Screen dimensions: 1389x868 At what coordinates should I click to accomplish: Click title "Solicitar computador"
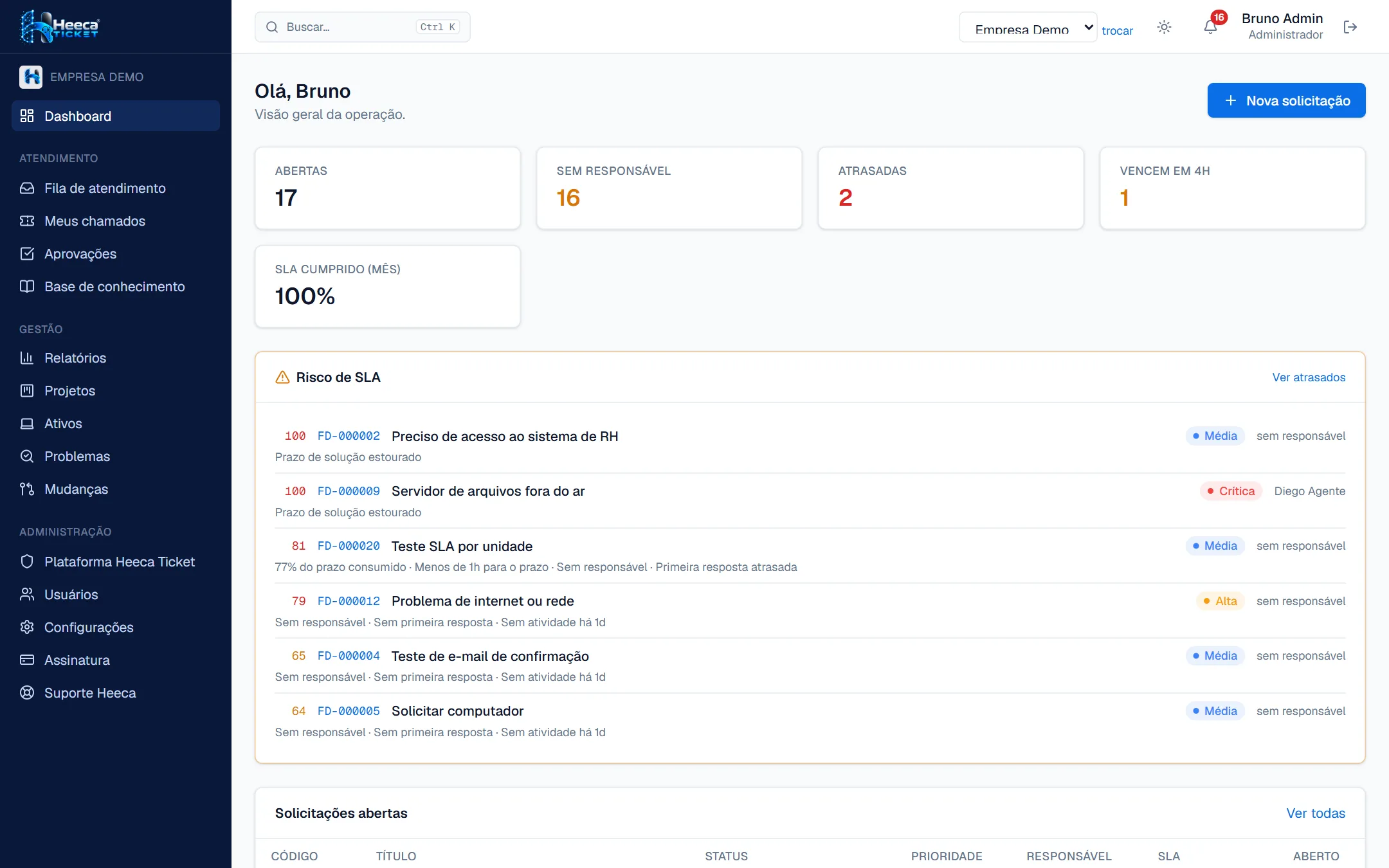[x=457, y=711]
